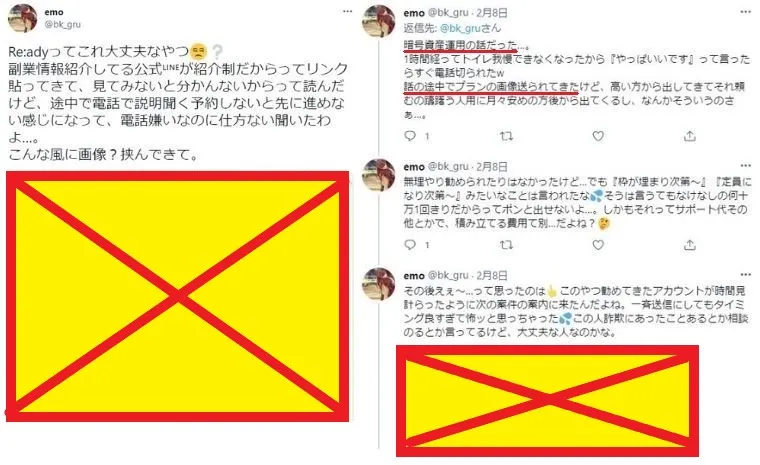This screenshot has width=760, height=465.
Task: Open large crossed-out yellow image in main tweet
Action: tap(177, 296)
